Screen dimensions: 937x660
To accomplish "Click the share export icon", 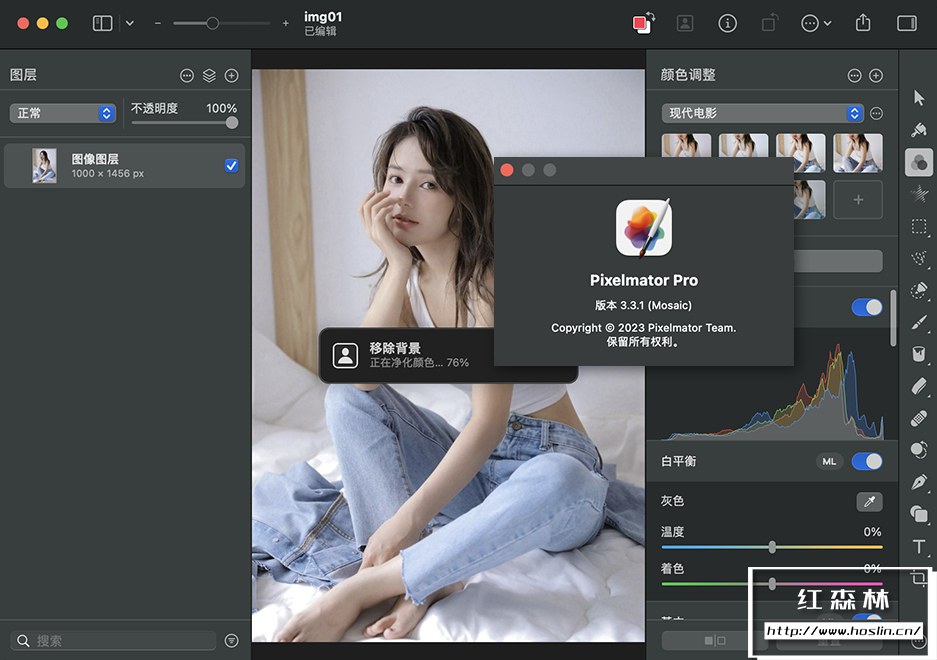I will [863, 23].
